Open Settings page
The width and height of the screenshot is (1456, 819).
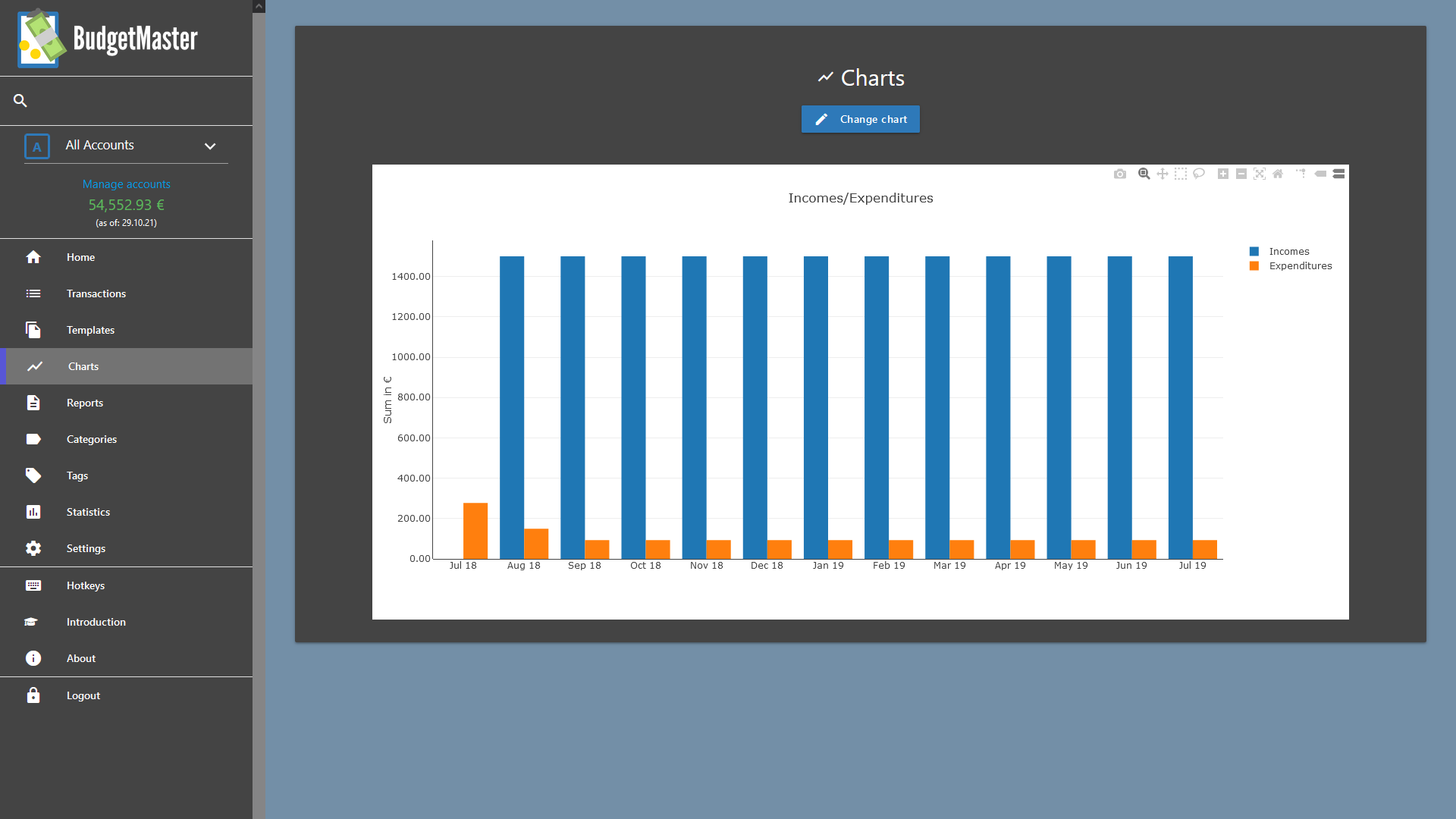coord(126,548)
